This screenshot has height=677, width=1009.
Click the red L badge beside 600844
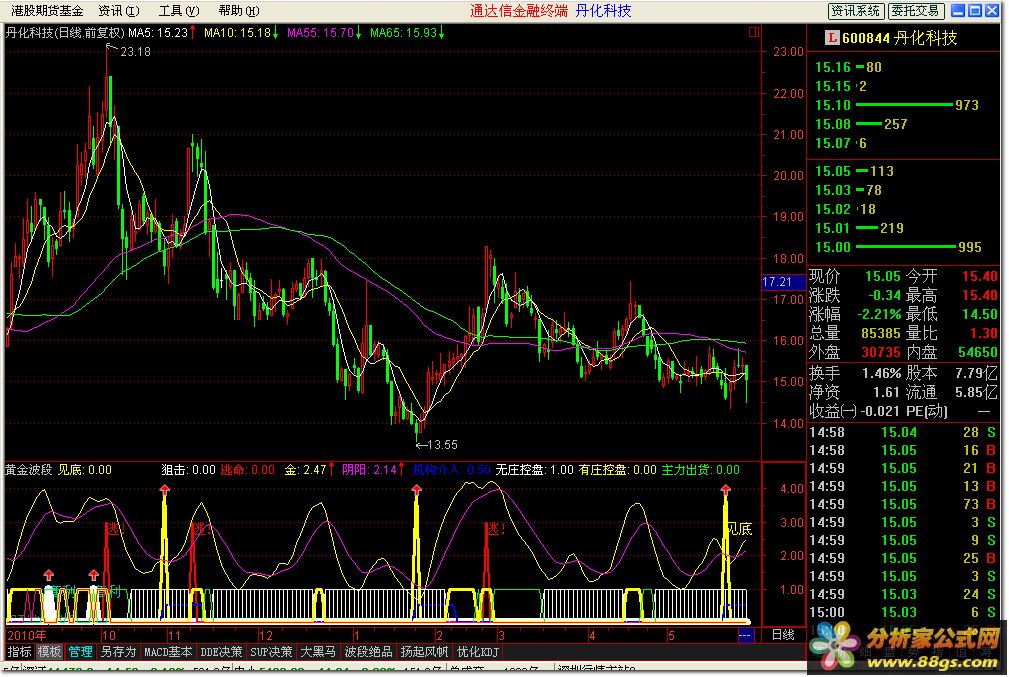[832, 38]
